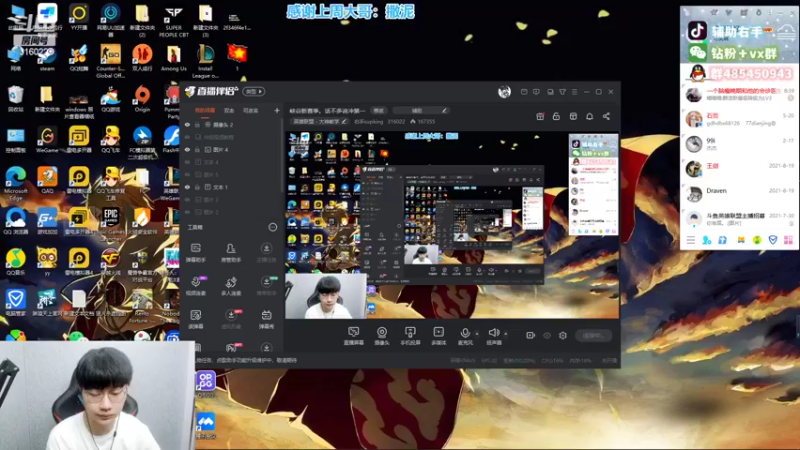Open the Epic Games Launcher desktop icon
Image resolution: width=800 pixels, height=450 pixels.
pos(111,223)
